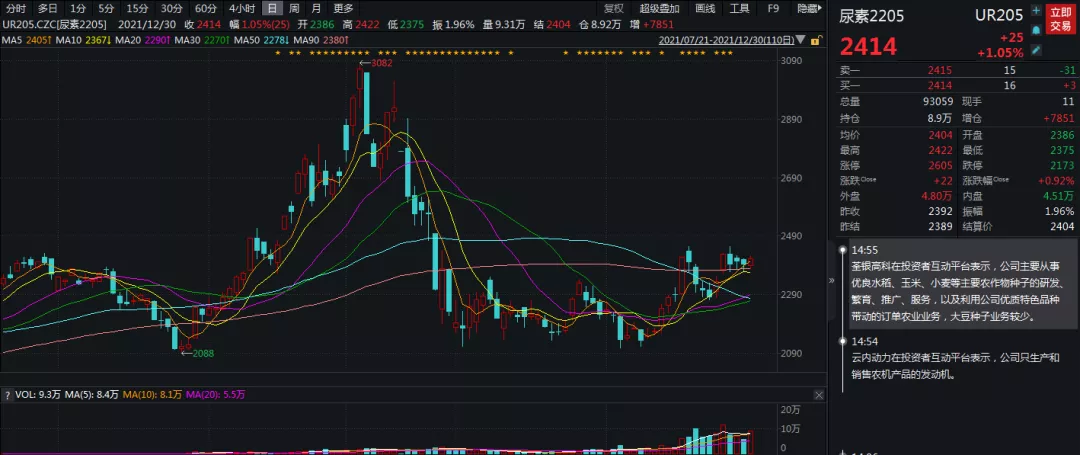The image size is (1080, 455).
Task: Click the volume MA(20) 5.5万 label
Action: (x=216, y=395)
